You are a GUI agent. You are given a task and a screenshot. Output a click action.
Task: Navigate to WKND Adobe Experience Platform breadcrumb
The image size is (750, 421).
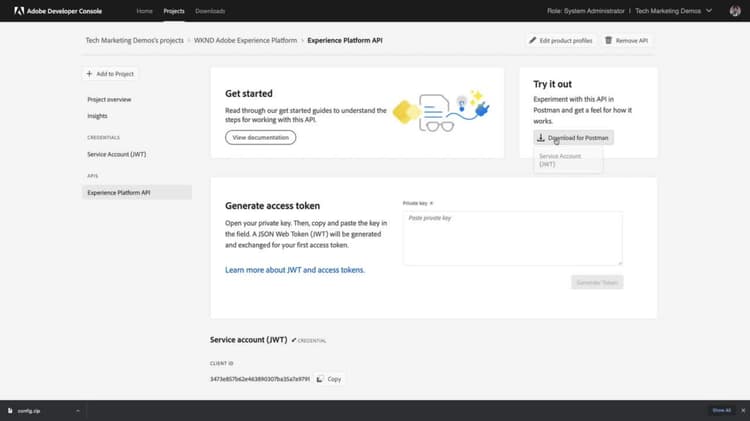pos(245,40)
